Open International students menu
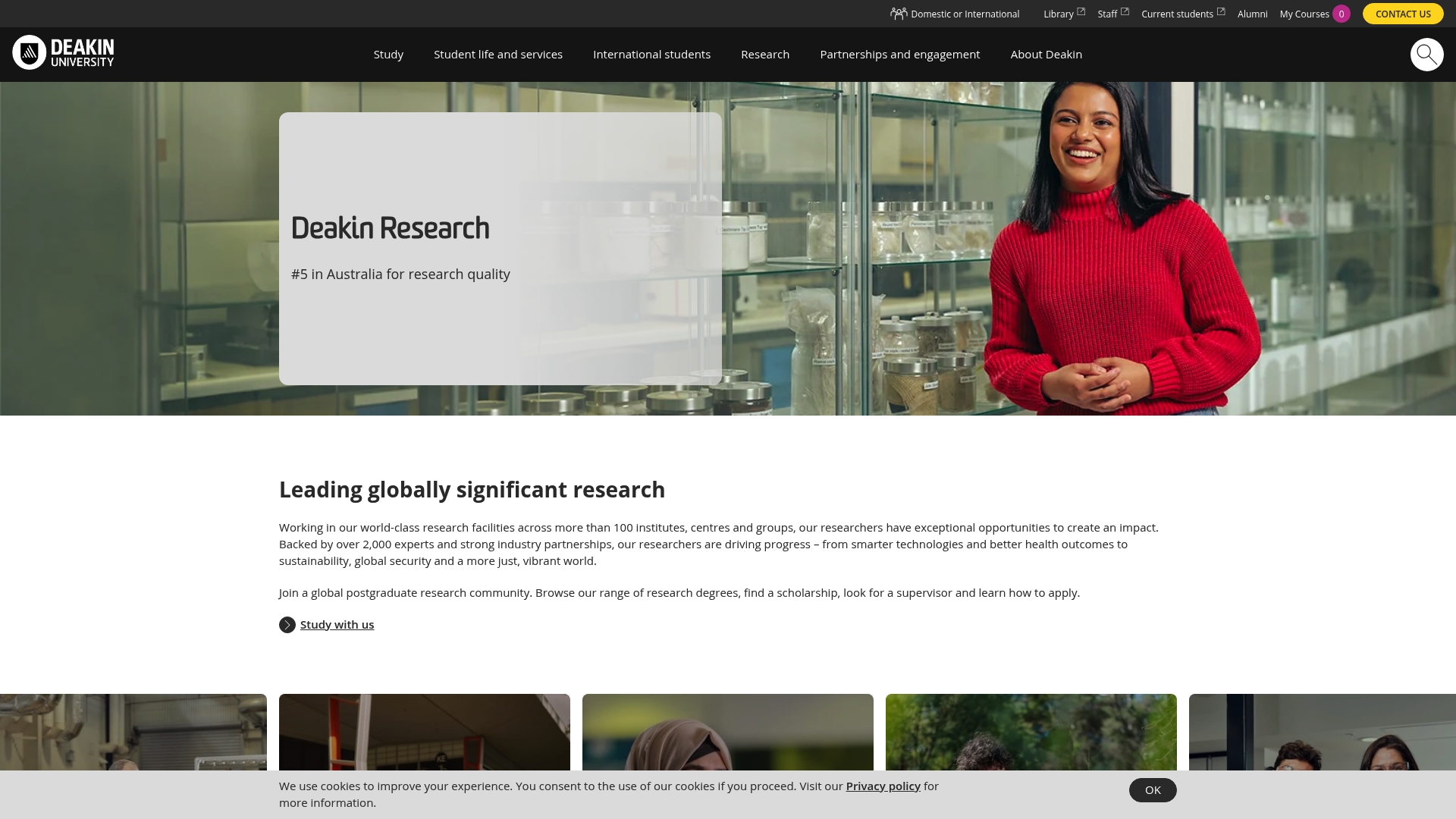The width and height of the screenshot is (1456, 819). coord(651,55)
